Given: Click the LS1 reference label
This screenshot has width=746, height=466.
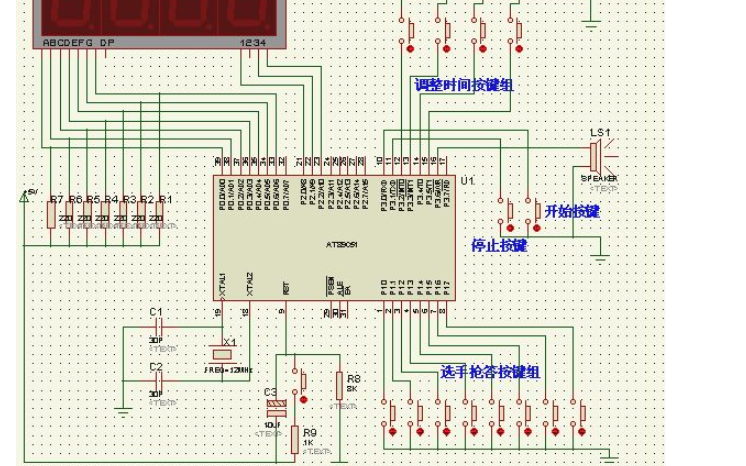Looking at the screenshot, I should (600, 133).
